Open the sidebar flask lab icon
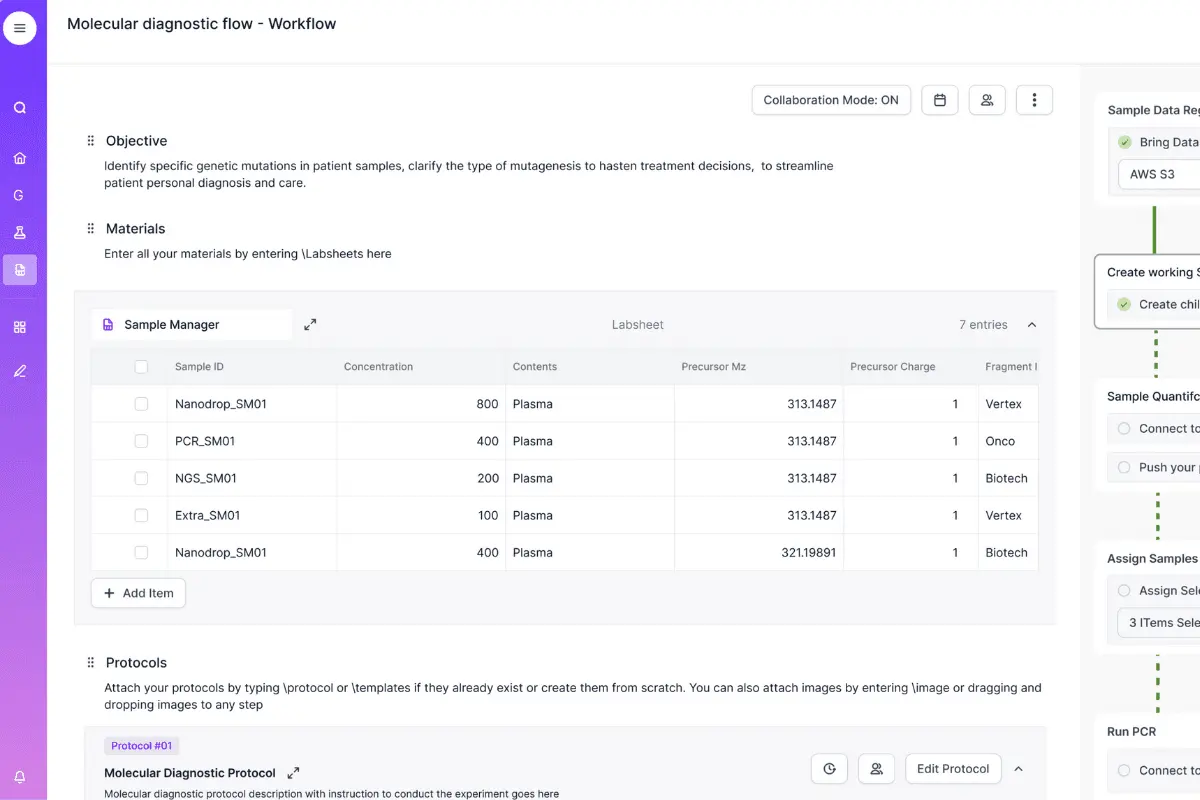 tap(20, 232)
